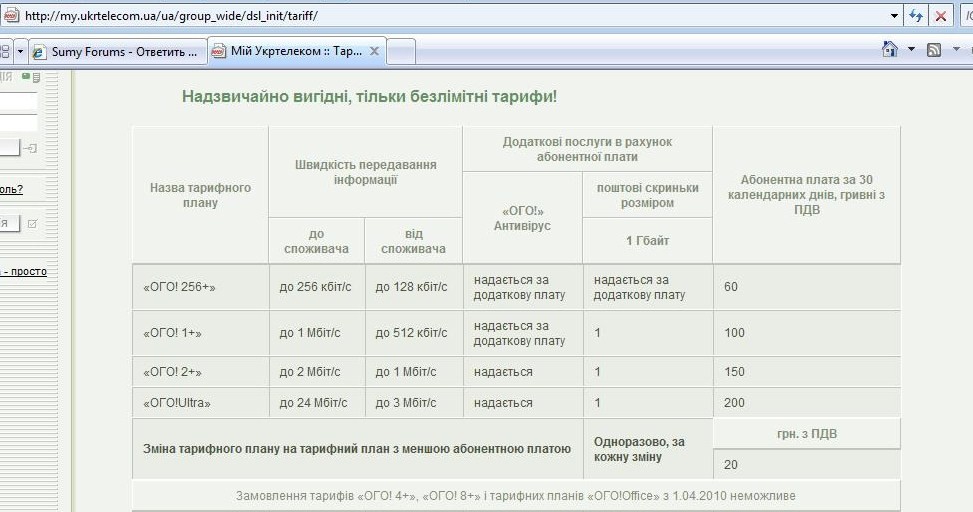Click the forgot password link in sidebar

click(x=11, y=188)
